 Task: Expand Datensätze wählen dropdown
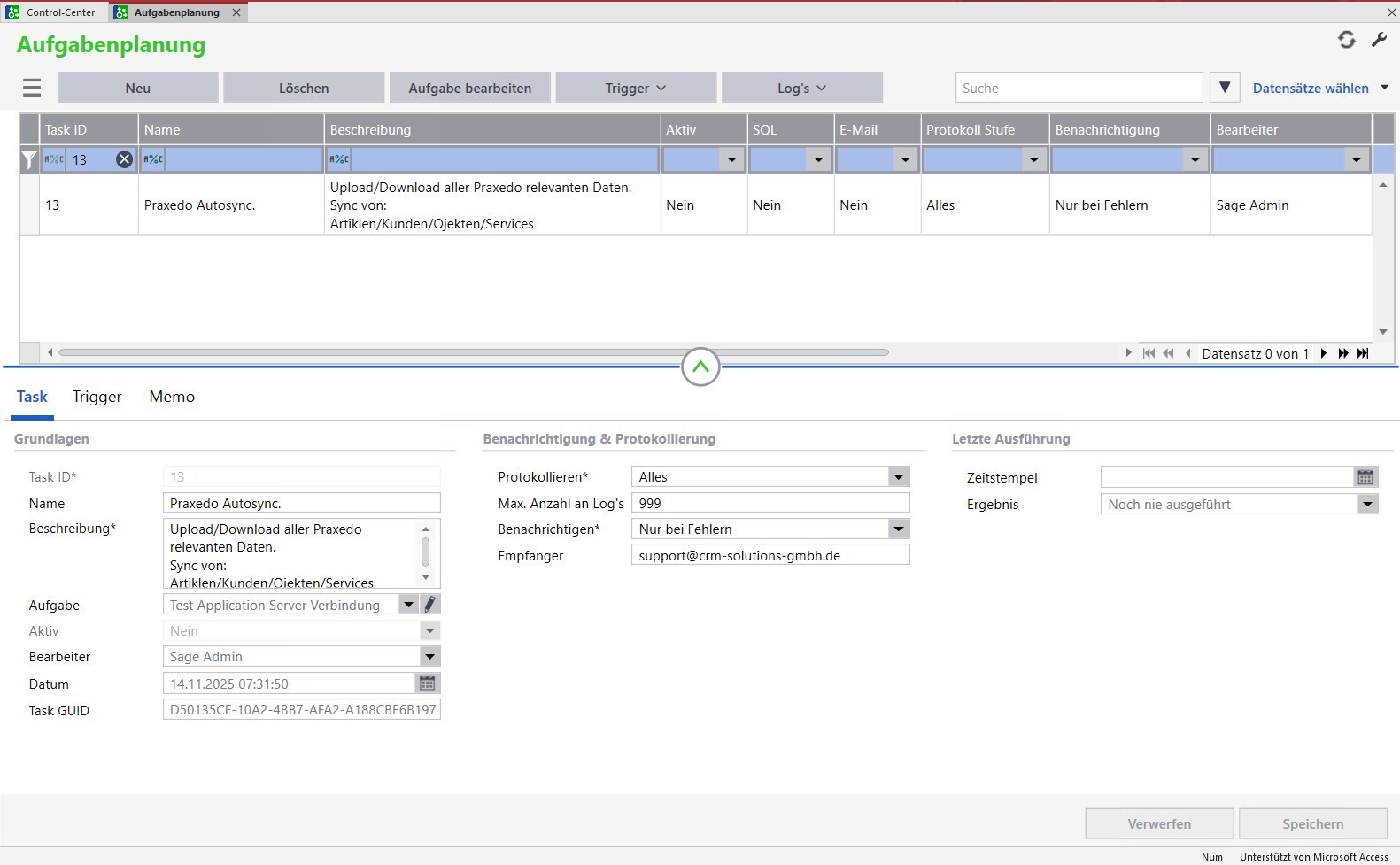click(1385, 87)
